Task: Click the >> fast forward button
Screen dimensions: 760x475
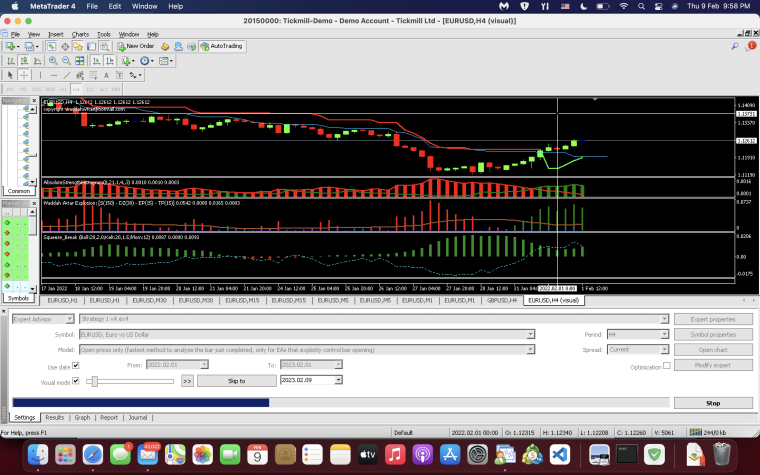Action: (x=187, y=381)
